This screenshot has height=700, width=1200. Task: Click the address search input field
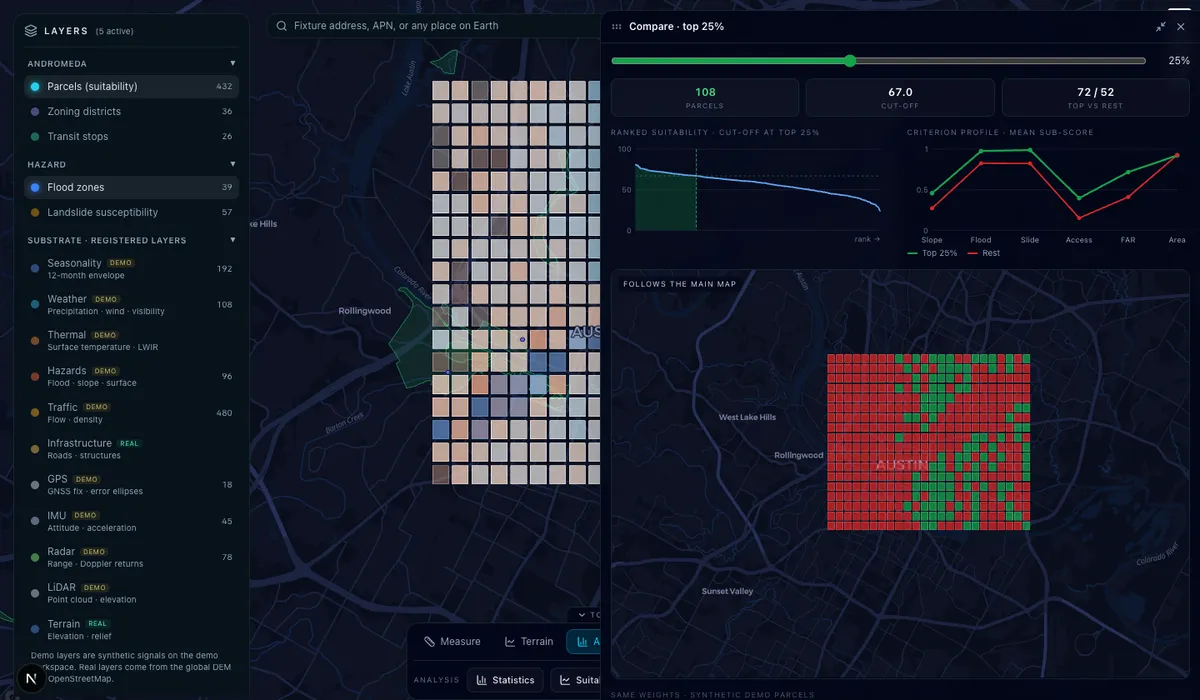(x=433, y=26)
